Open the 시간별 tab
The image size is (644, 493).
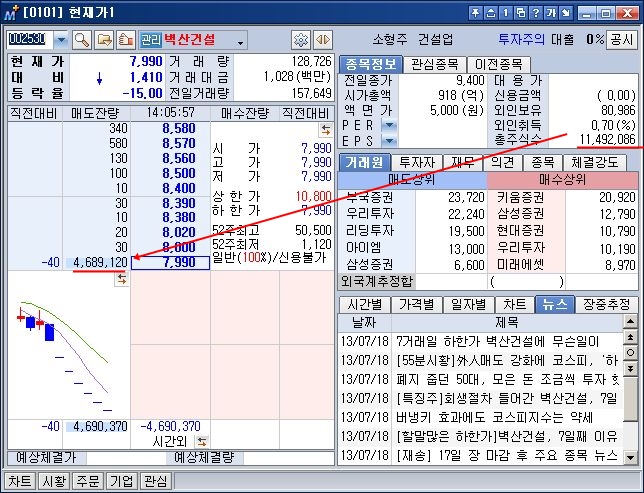364,304
